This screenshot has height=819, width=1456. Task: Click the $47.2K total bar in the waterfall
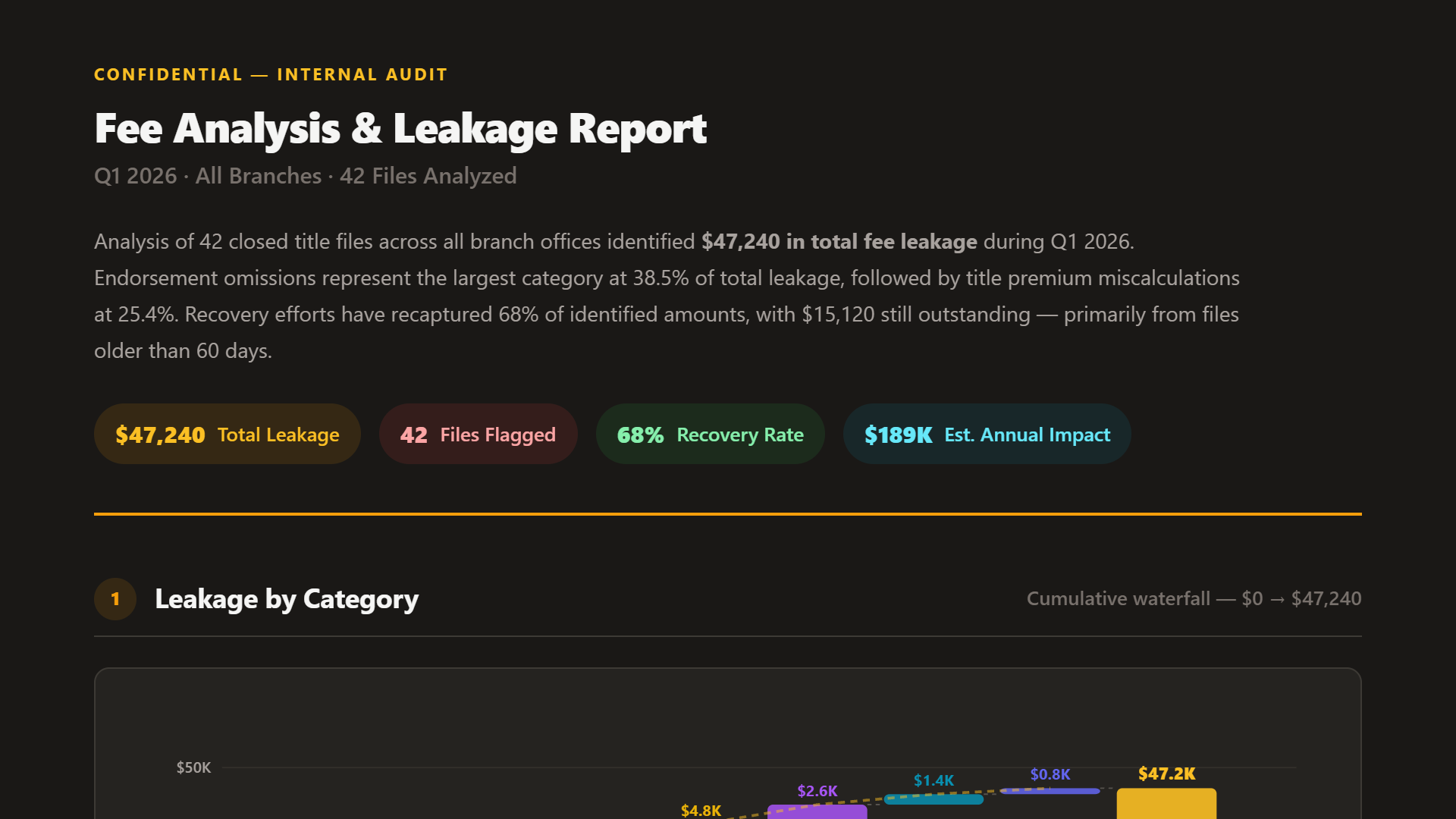1166,804
